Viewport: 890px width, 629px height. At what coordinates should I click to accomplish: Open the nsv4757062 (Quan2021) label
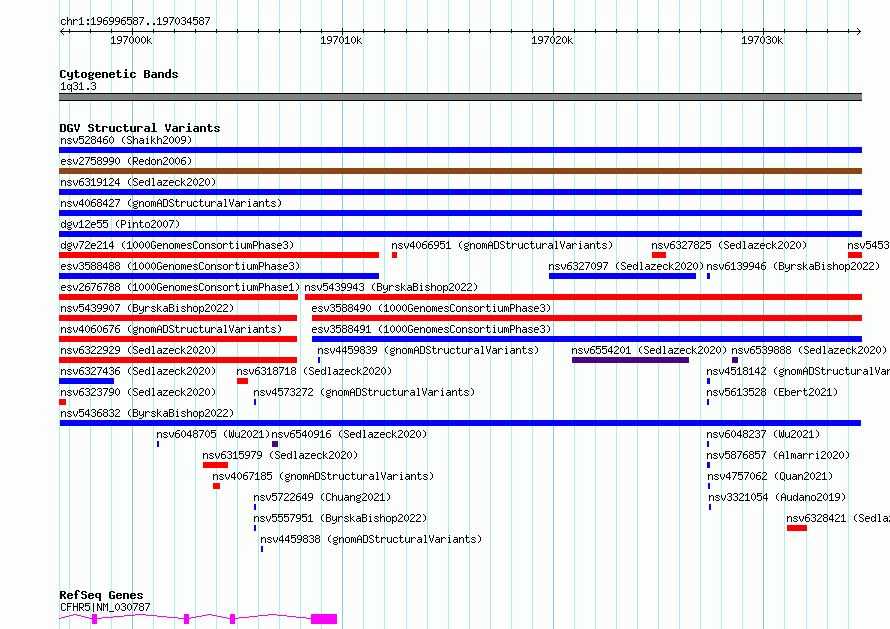click(x=770, y=476)
